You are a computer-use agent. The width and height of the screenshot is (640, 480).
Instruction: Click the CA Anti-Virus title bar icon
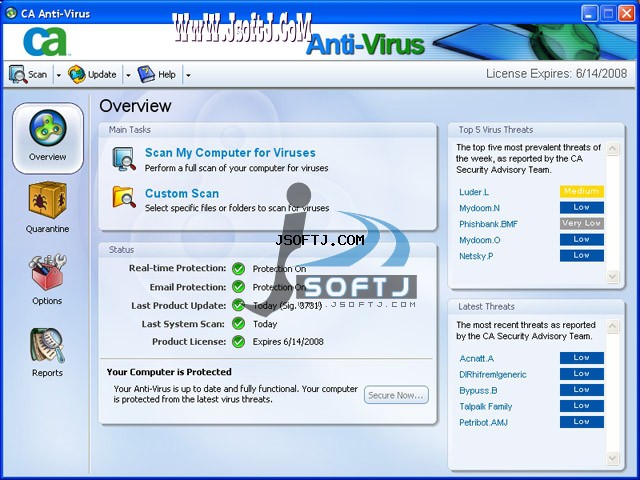pyautogui.click(x=11, y=13)
